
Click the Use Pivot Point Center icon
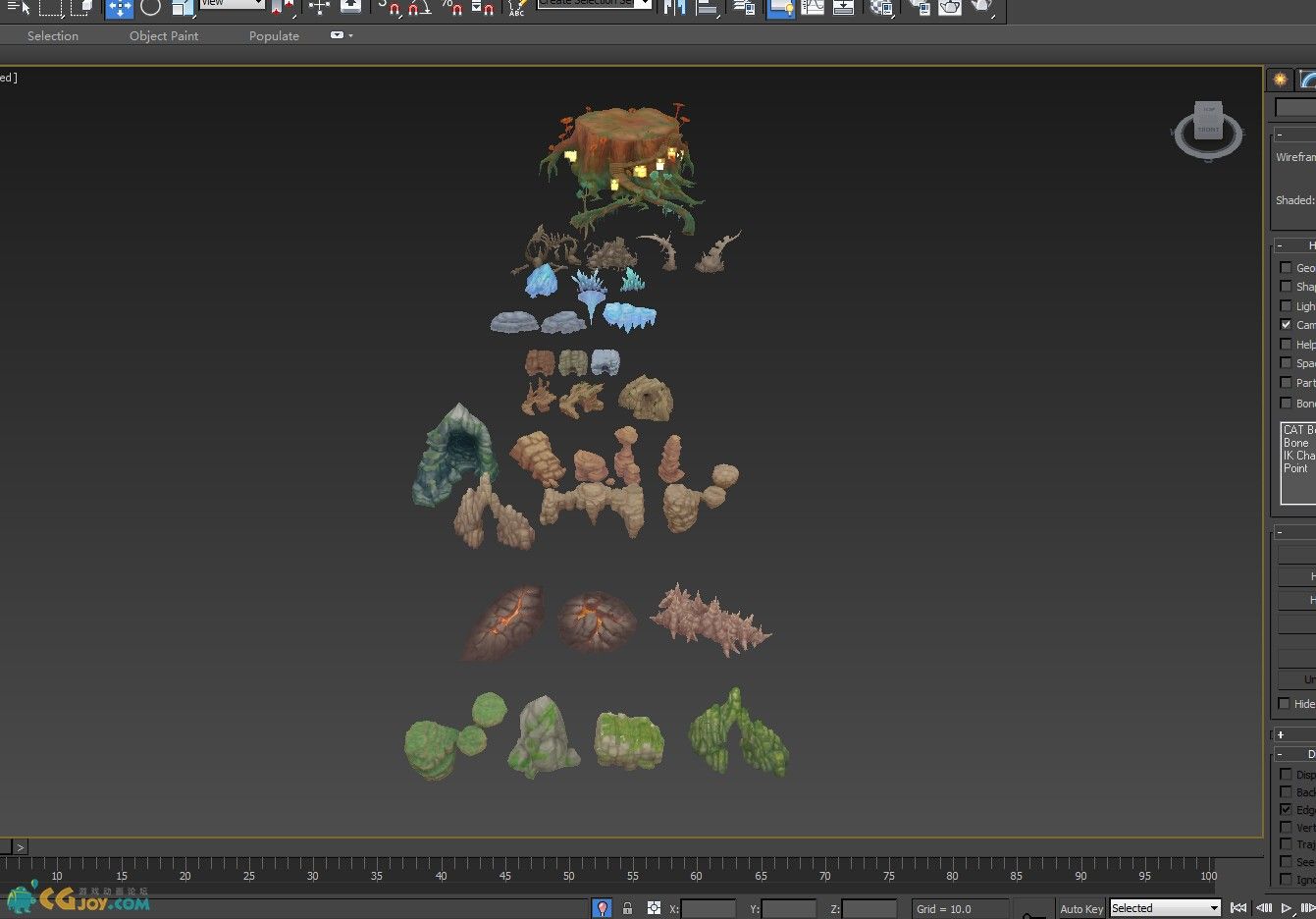pyautogui.click(x=284, y=7)
